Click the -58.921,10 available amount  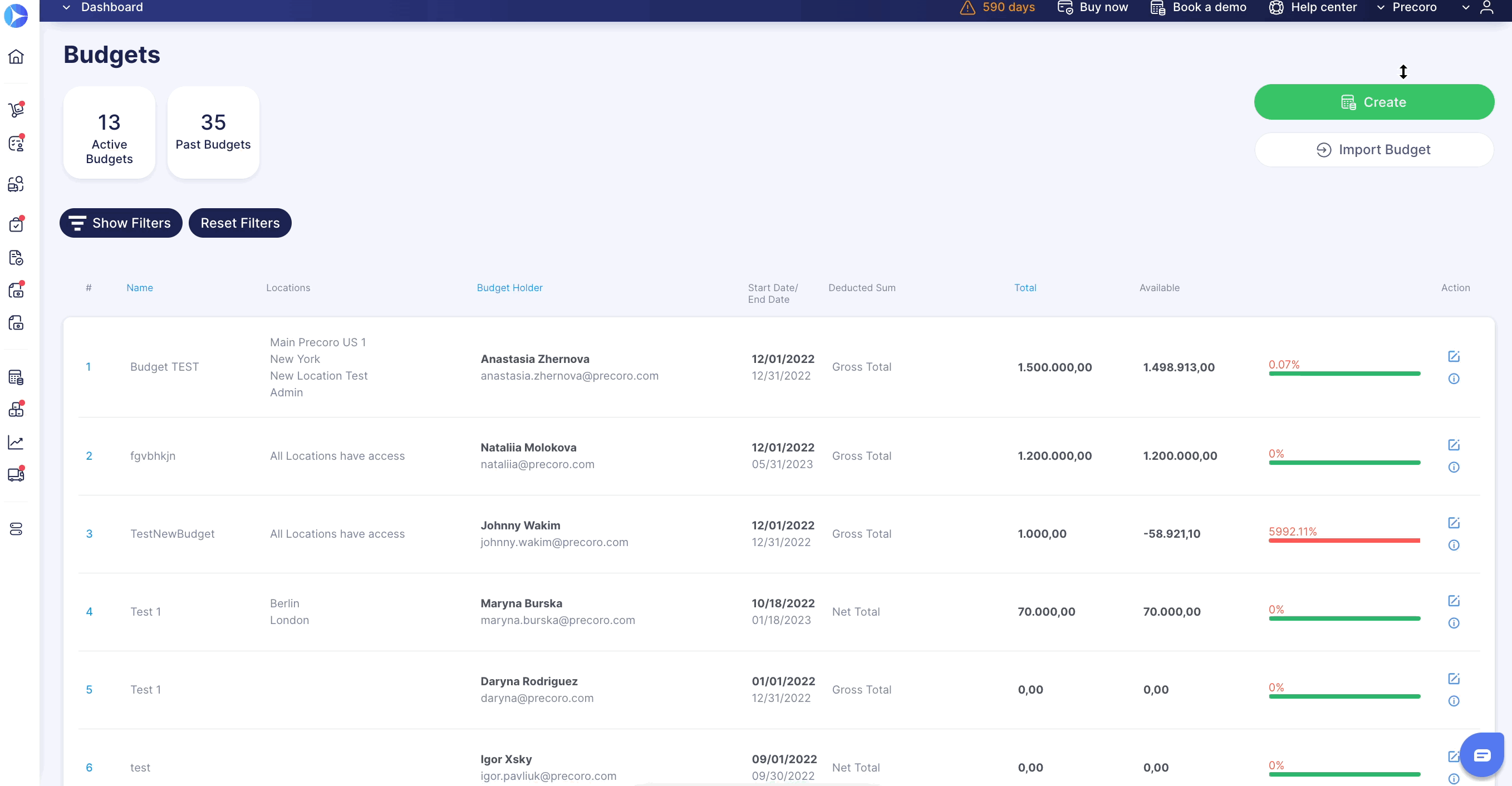1171,534
